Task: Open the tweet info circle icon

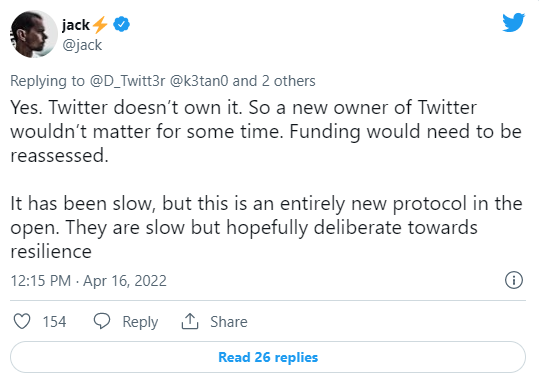Action: tap(514, 280)
